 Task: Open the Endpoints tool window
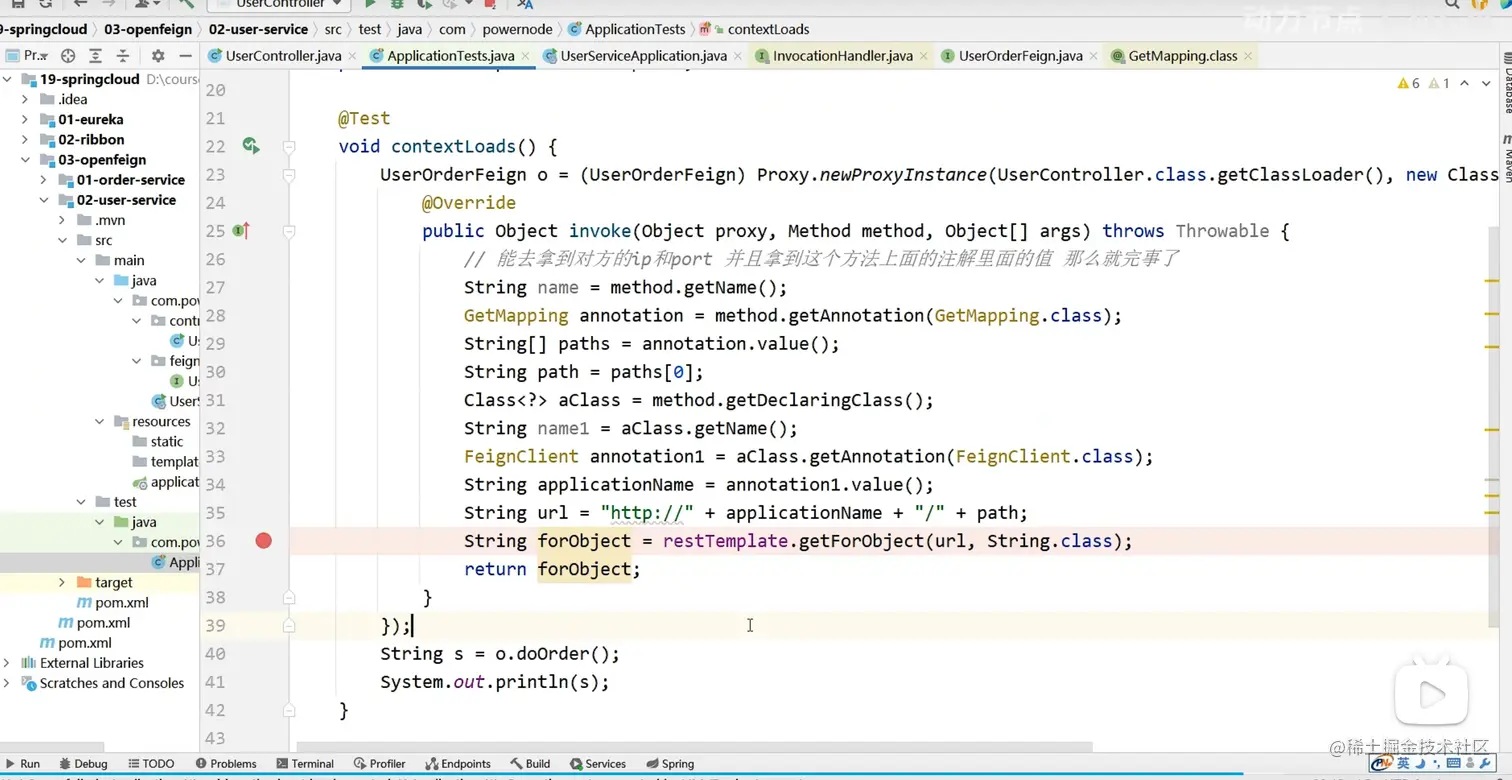[x=458, y=763]
